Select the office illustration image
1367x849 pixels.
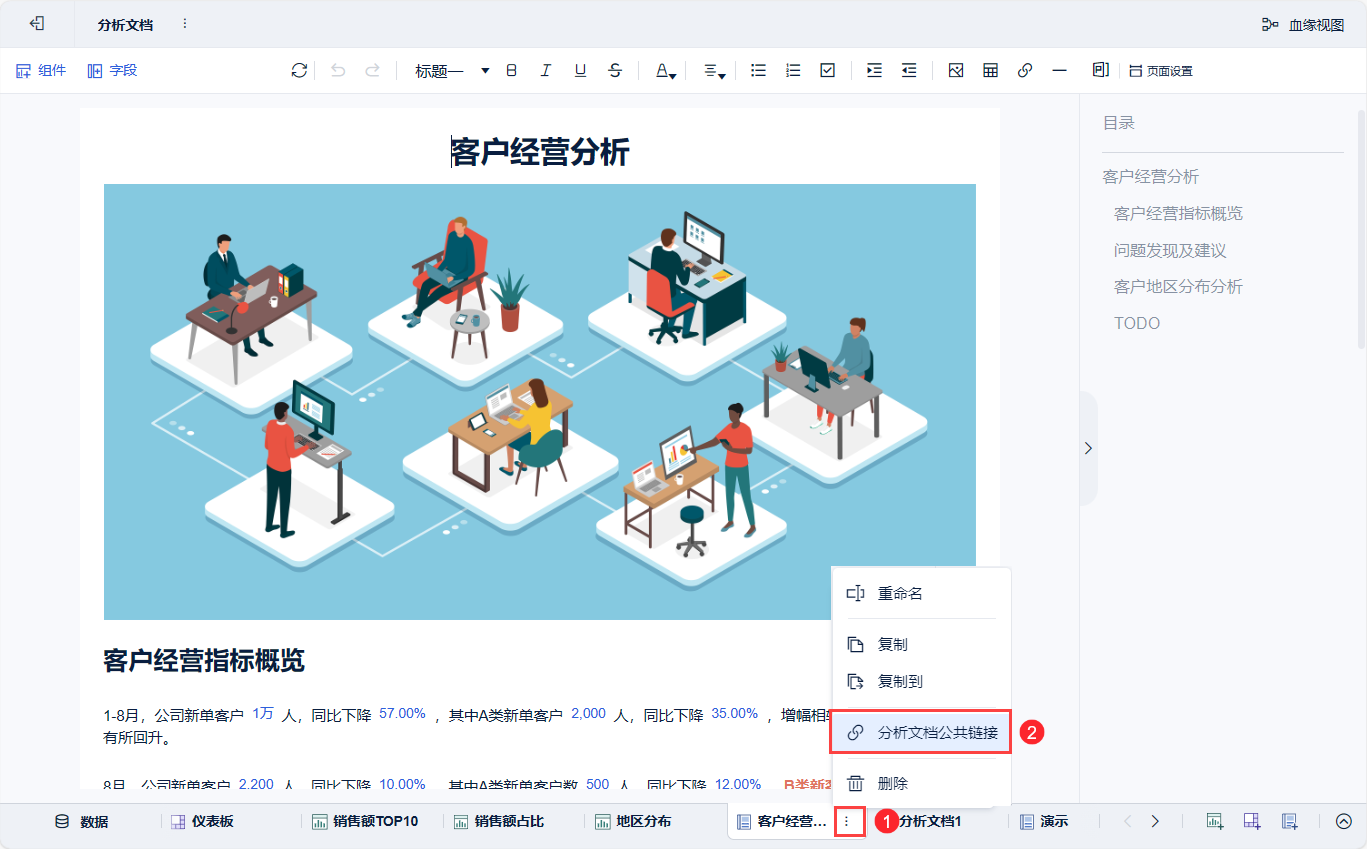click(x=540, y=402)
